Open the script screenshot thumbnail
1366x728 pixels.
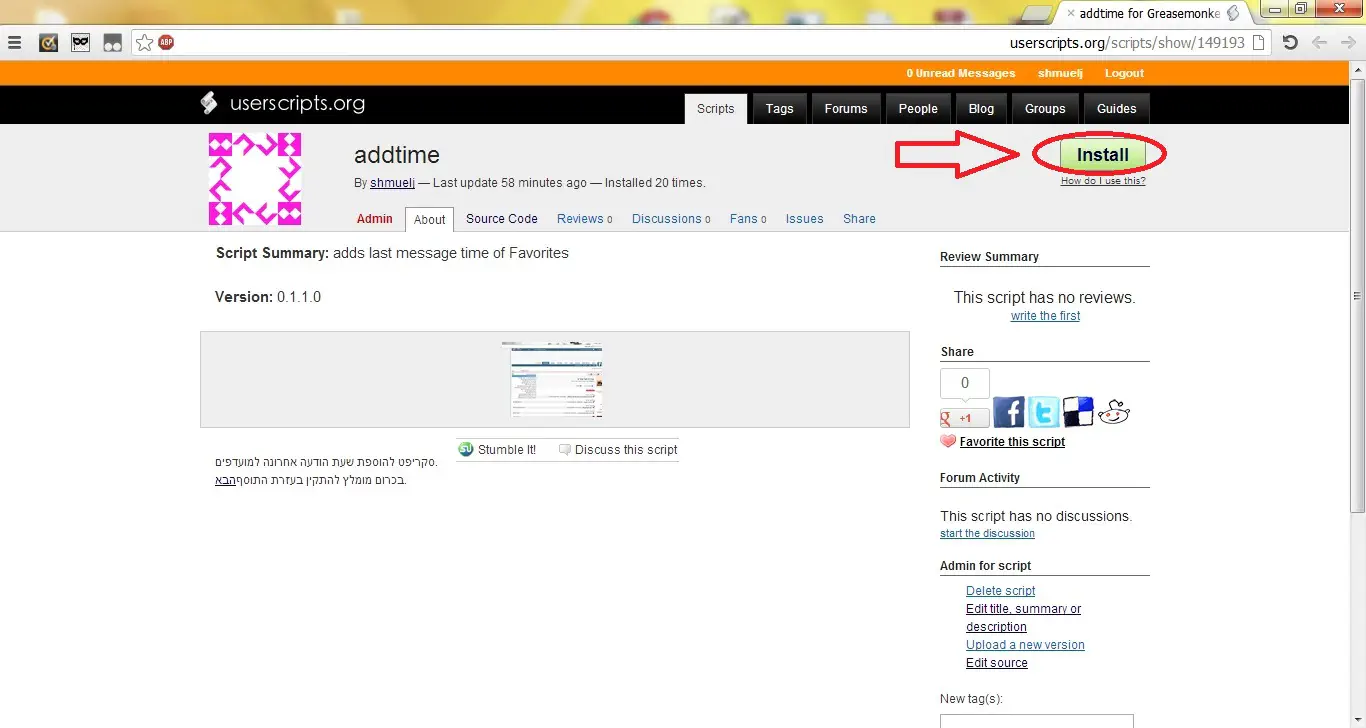click(x=555, y=380)
